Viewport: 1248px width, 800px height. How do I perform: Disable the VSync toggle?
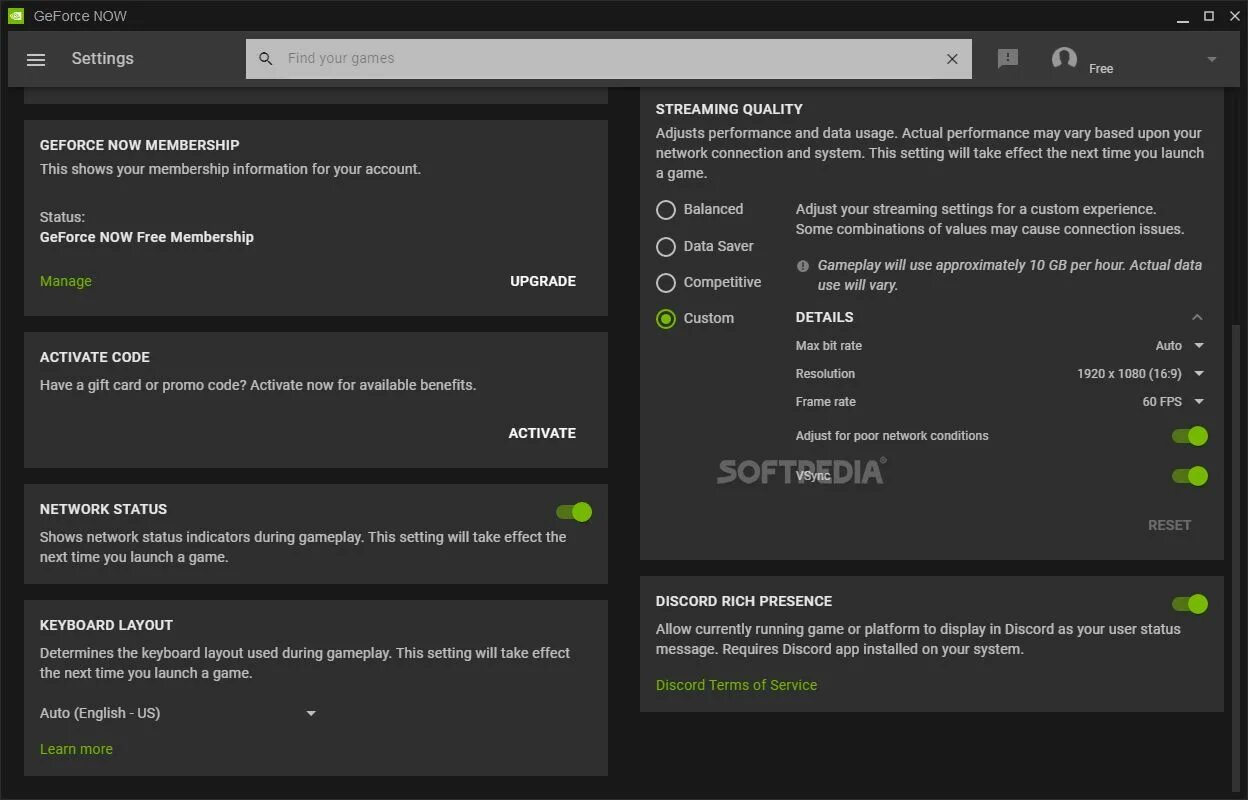coord(1190,476)
